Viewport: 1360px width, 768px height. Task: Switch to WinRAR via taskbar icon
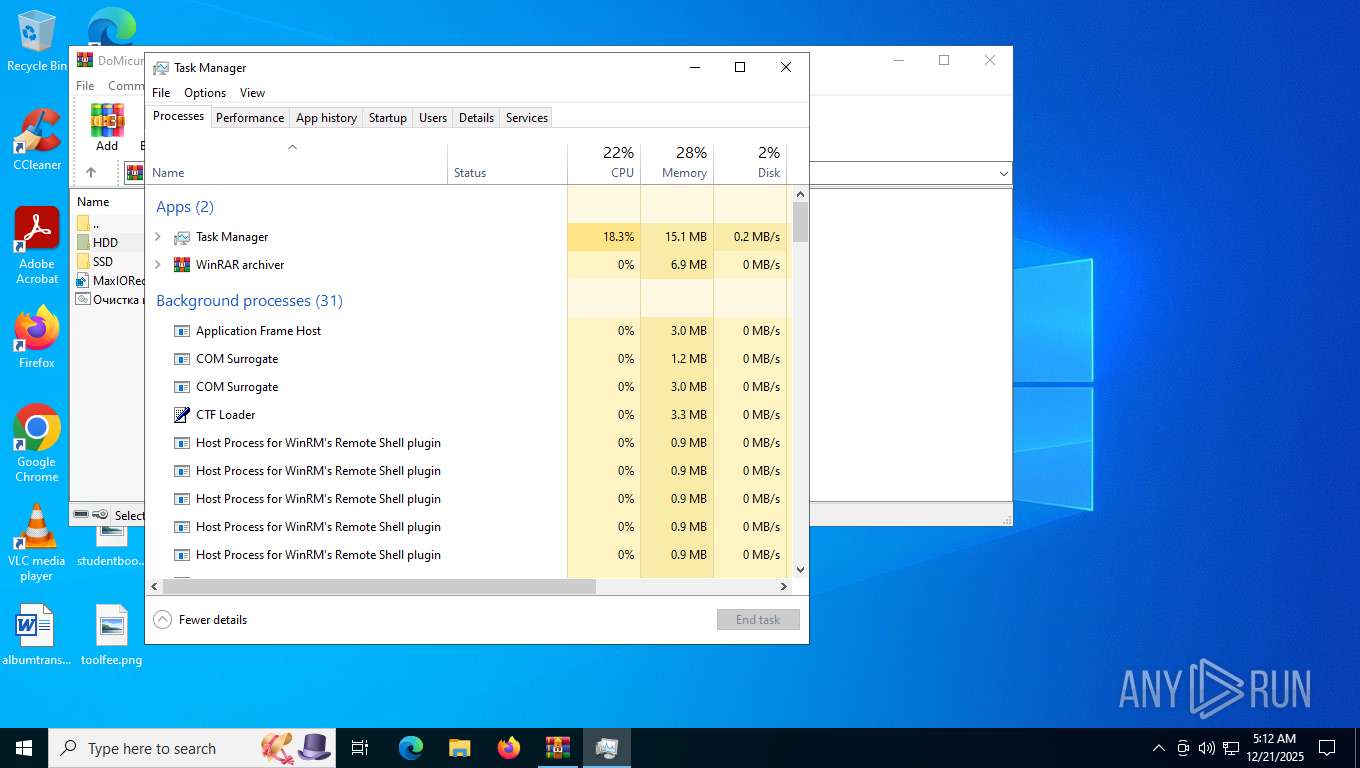[558, 748]
